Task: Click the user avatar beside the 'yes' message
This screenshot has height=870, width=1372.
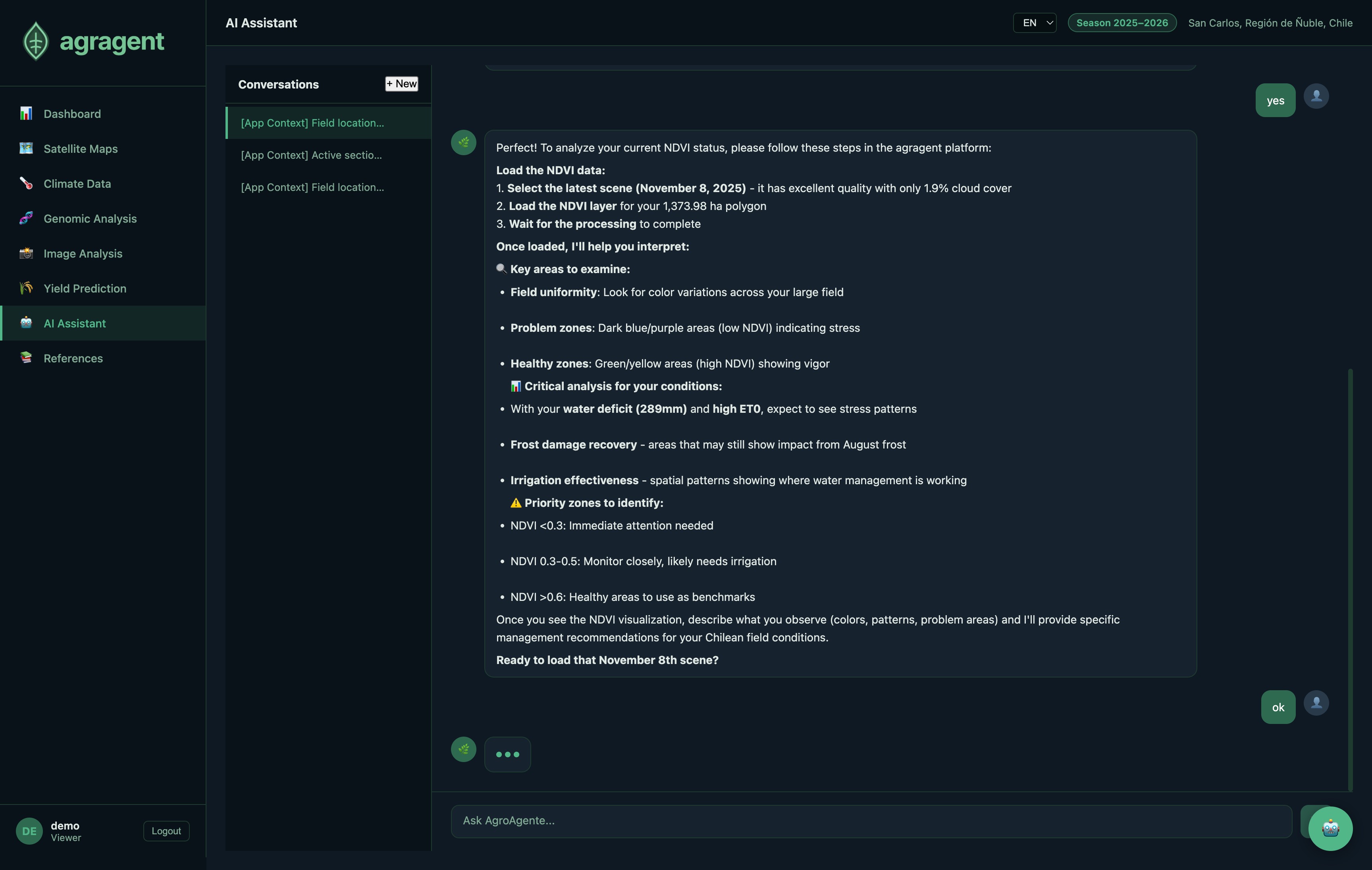Action: point(1317,96)
